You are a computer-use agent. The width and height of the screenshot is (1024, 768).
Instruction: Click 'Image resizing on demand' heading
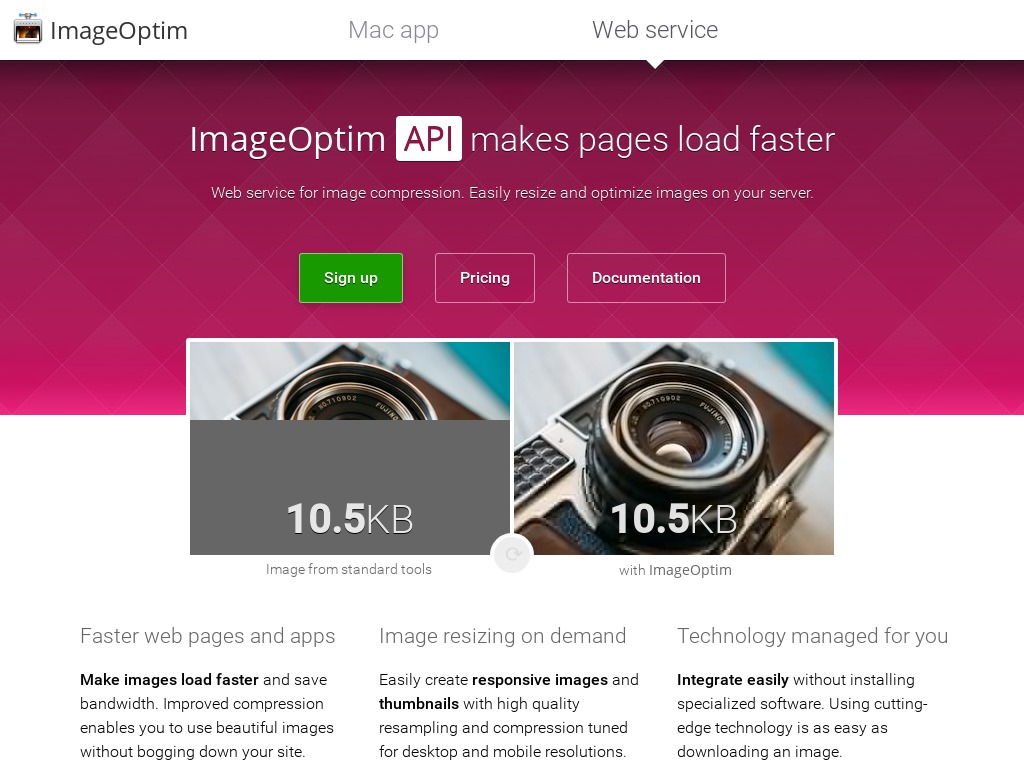(x=502, y=636)
